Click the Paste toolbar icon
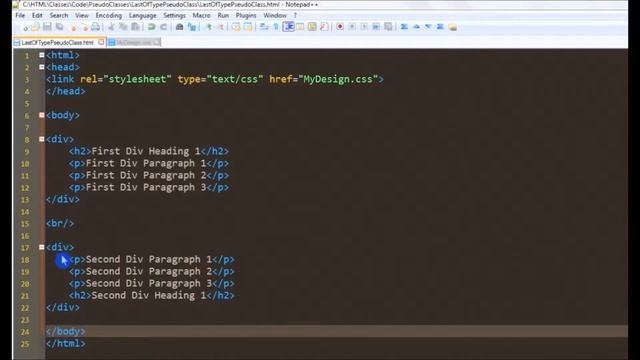The height and width of the screenshot is (360, 640). (x=135, y=27)
